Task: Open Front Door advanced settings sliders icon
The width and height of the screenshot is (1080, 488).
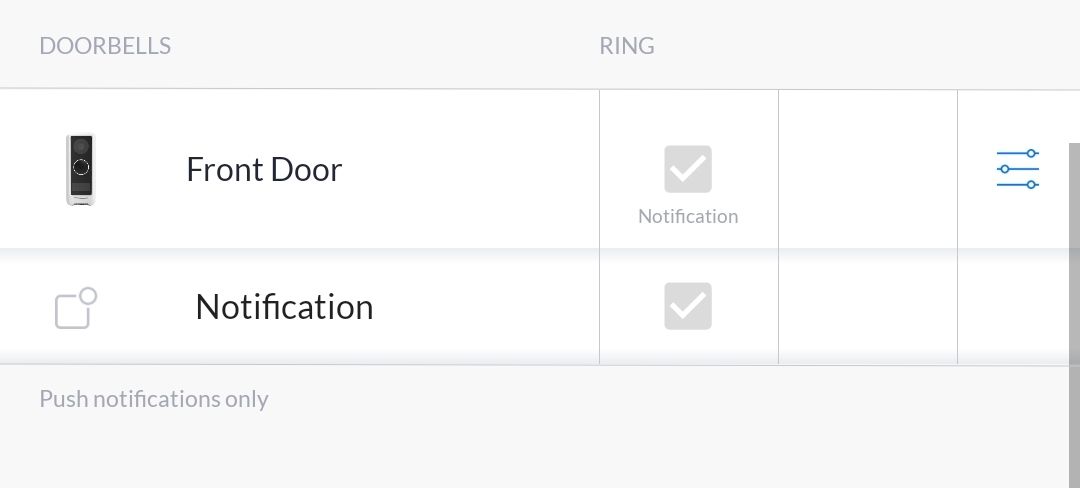Action: [1018, 169]
